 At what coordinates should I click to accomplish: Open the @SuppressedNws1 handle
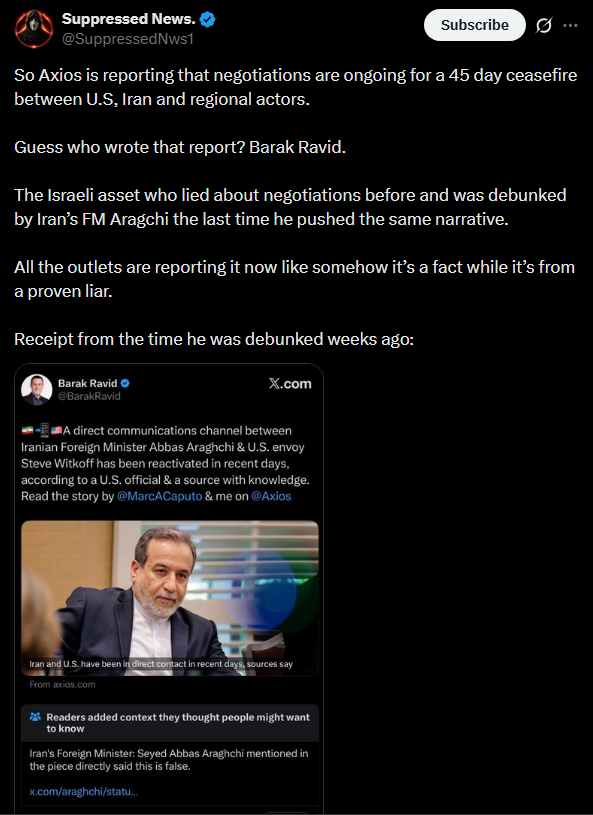coord(128,39)
